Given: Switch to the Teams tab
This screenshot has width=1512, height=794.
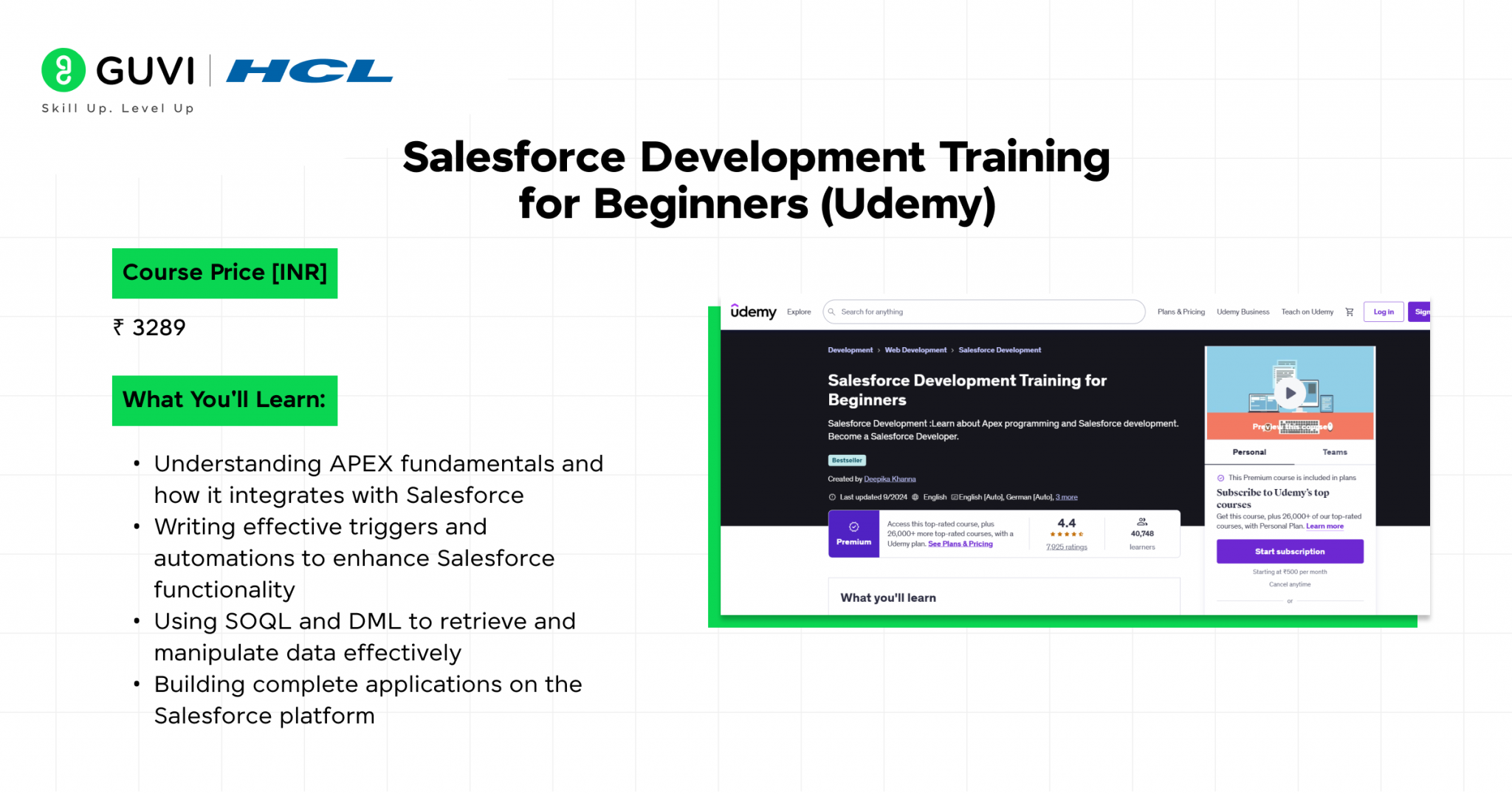Looking at the screenshot, I should (x=1335, y=451).
